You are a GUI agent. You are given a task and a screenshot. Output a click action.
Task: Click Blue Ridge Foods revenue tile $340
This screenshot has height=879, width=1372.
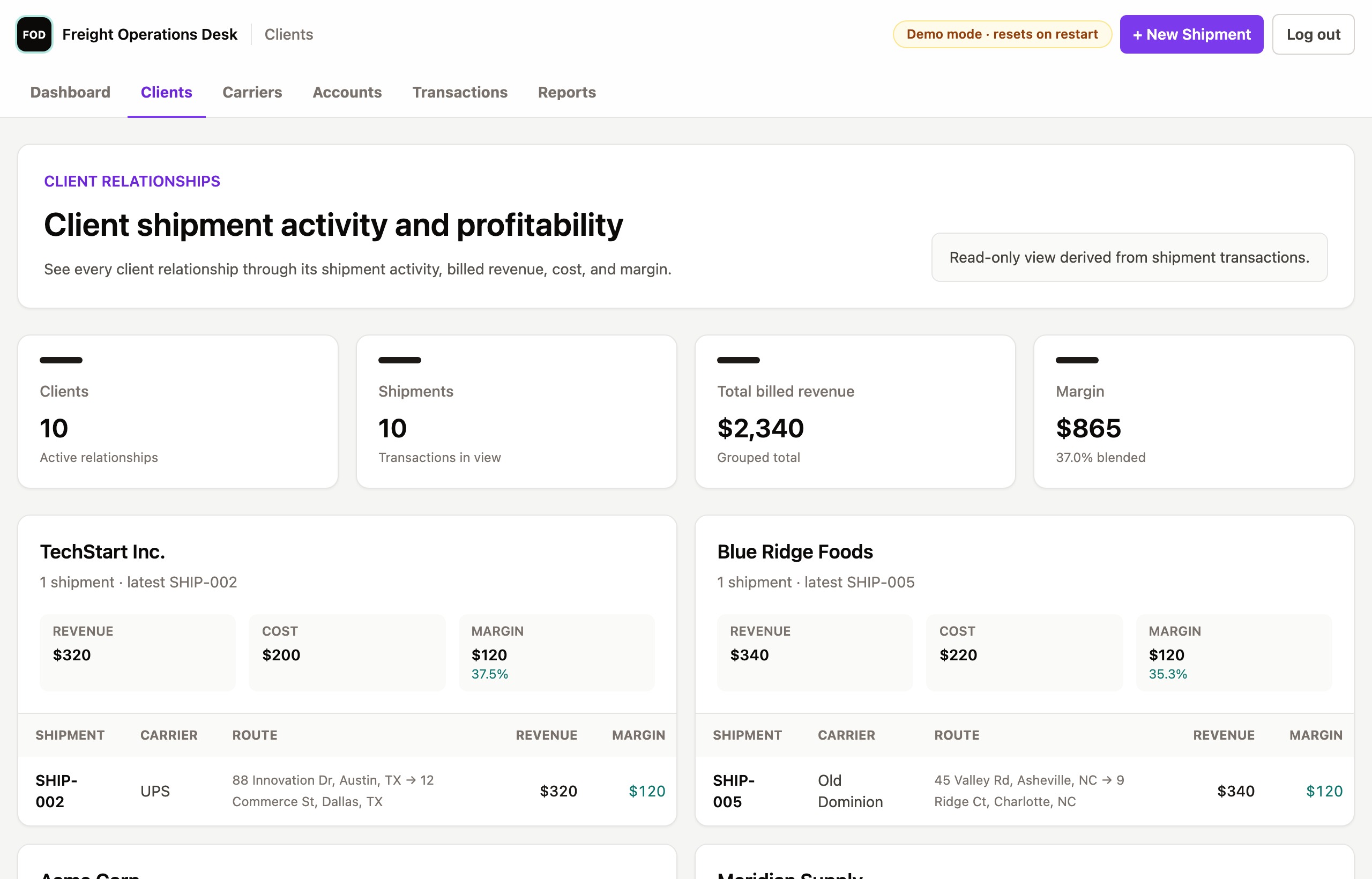pyautogui.click(x=815, y=652)
